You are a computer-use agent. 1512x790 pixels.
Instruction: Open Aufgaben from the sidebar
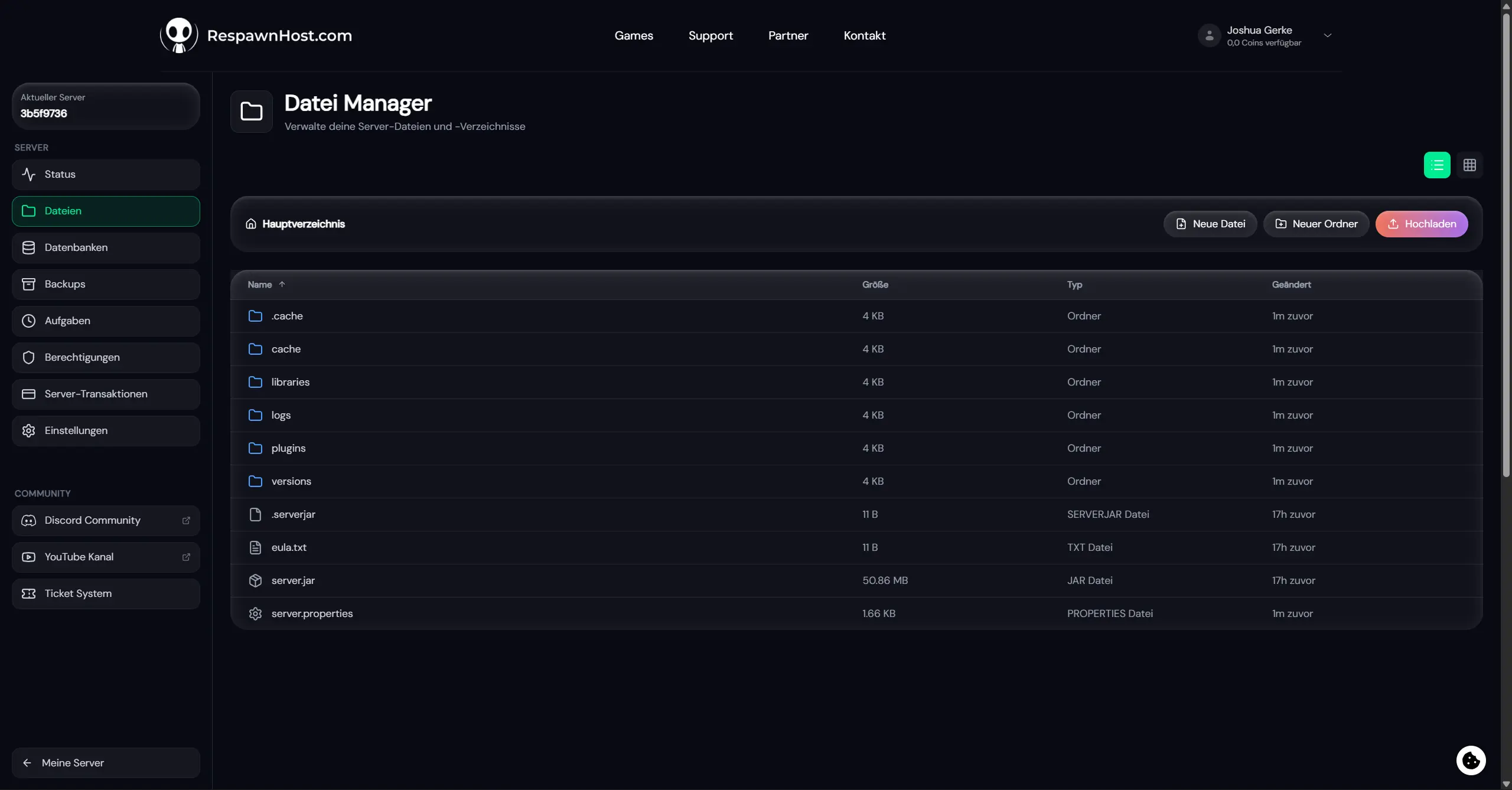coord(105,321)
